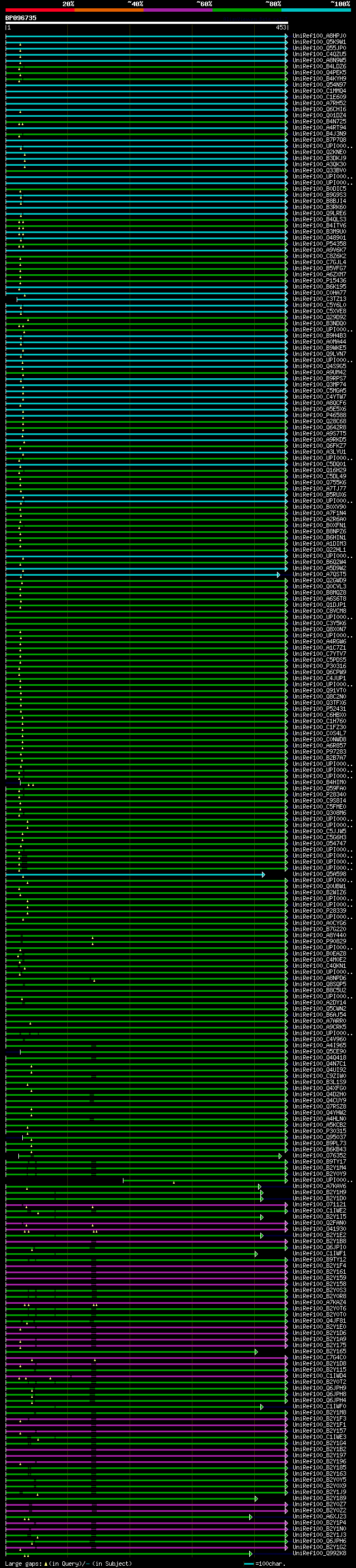Select the UniRef100_B7G220 label
356x1568 pixels.
tap(319, 929)
